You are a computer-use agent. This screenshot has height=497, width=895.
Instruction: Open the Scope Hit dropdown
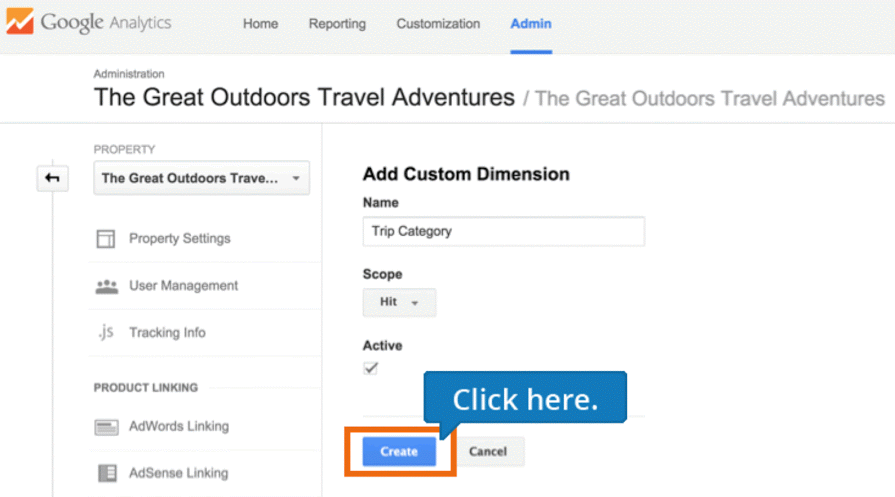(x=399, y=302)
